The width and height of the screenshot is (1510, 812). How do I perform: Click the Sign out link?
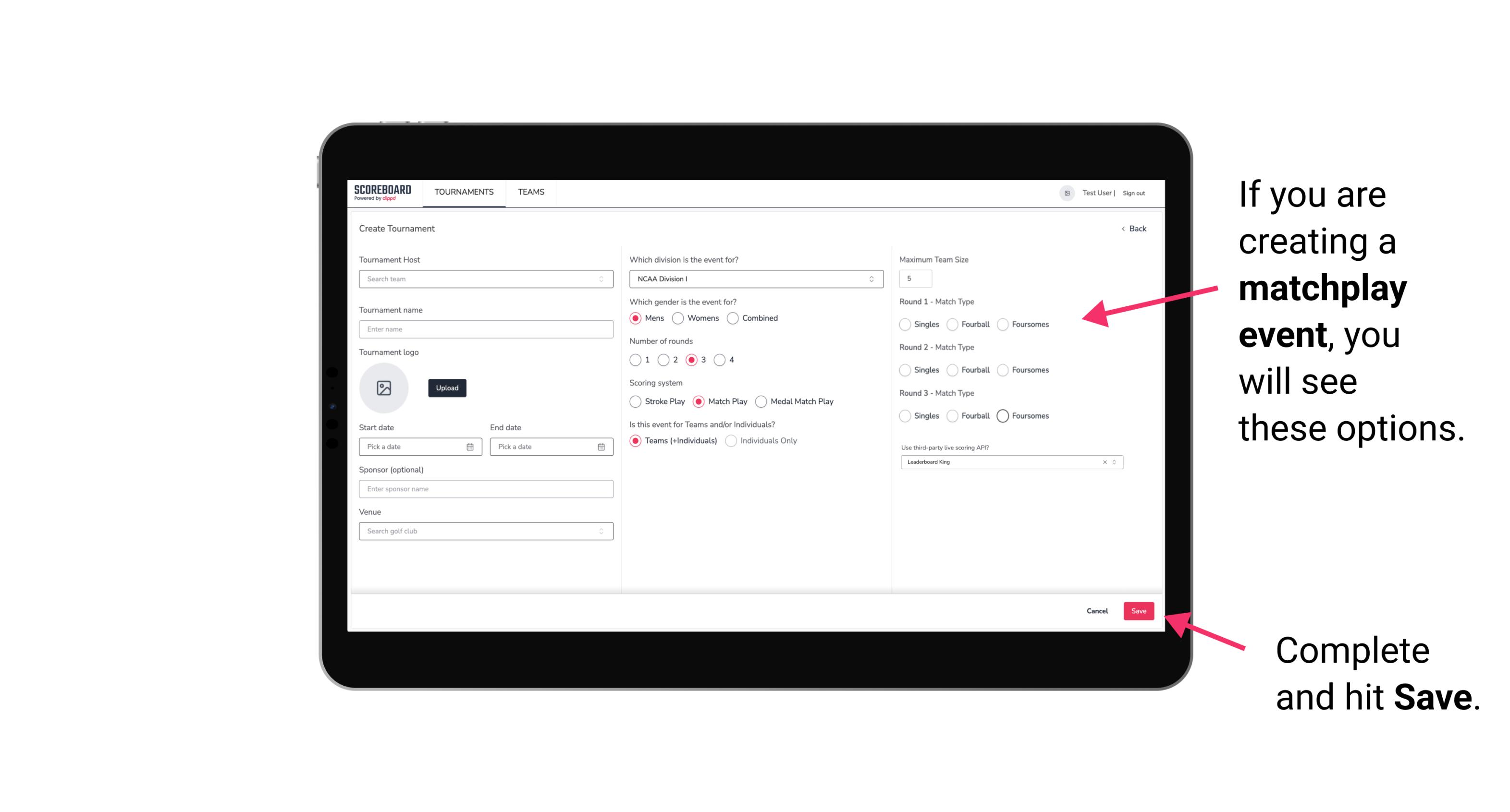(1134, 192)
